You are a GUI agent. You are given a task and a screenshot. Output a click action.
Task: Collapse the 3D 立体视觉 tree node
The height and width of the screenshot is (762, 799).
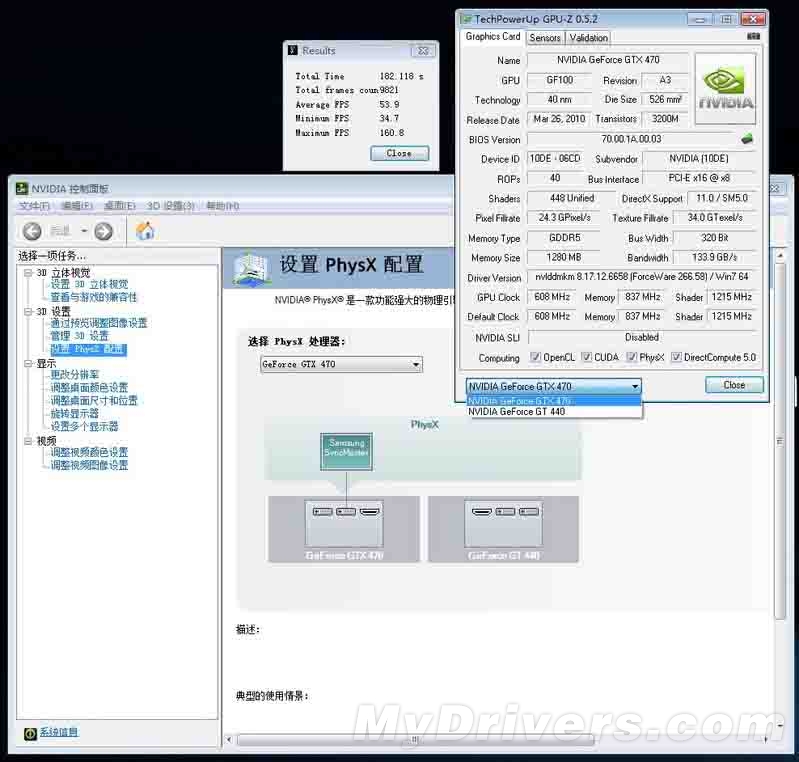point(29,273)
